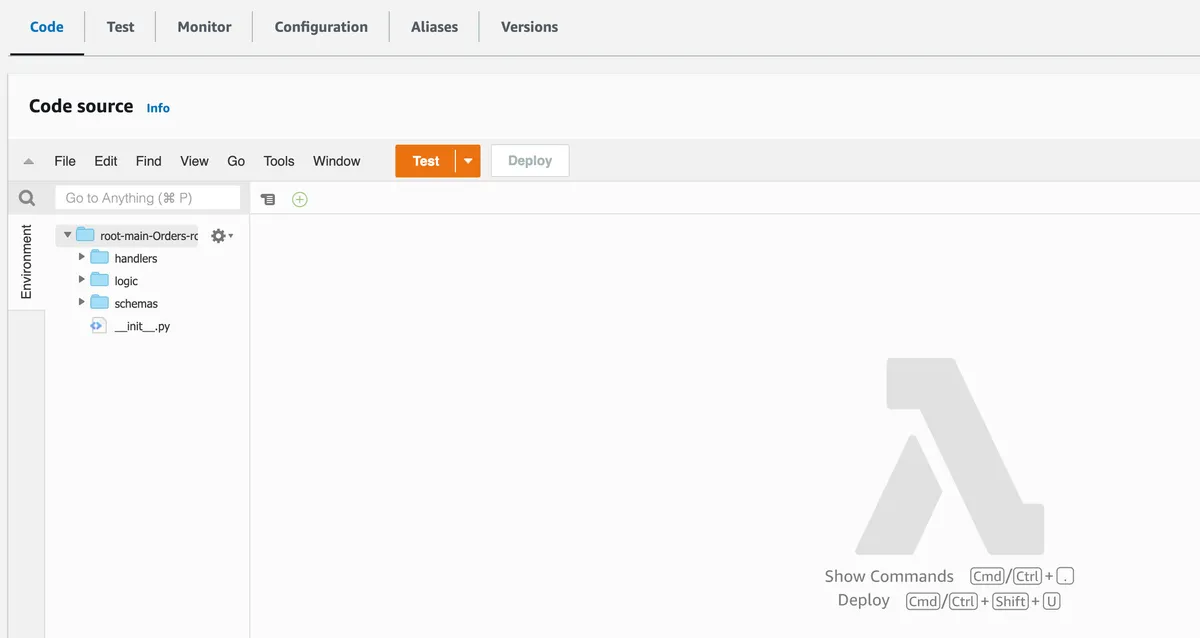Image resolution: width=1200 pixels, height=638 pixels.
Task: Select the handlers folder icon
Action: [x=102, y=257]
